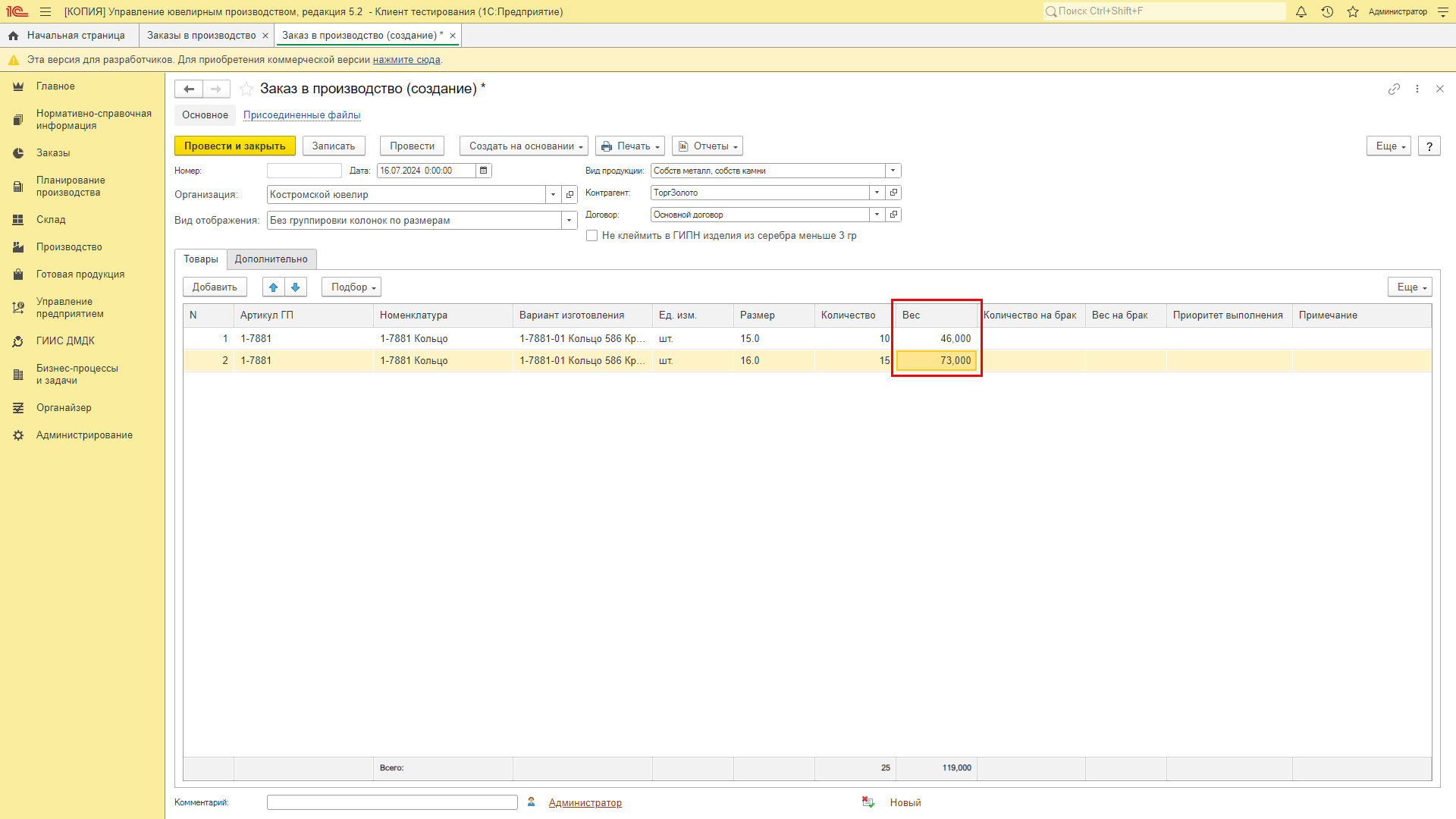Open Контрагент record with open icon
The width and height of the screenshot is (1456, 819).
(893, 193)
